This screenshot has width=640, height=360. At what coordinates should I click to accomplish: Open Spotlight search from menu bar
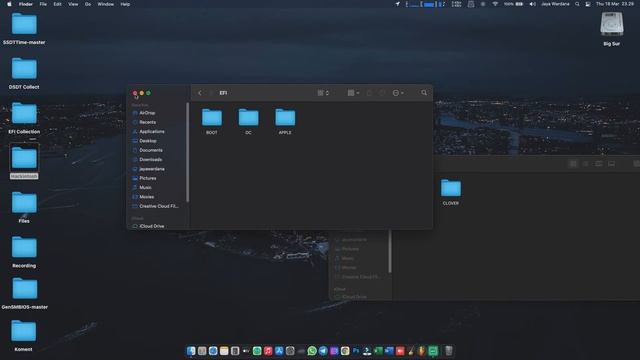tap(577, 4)
